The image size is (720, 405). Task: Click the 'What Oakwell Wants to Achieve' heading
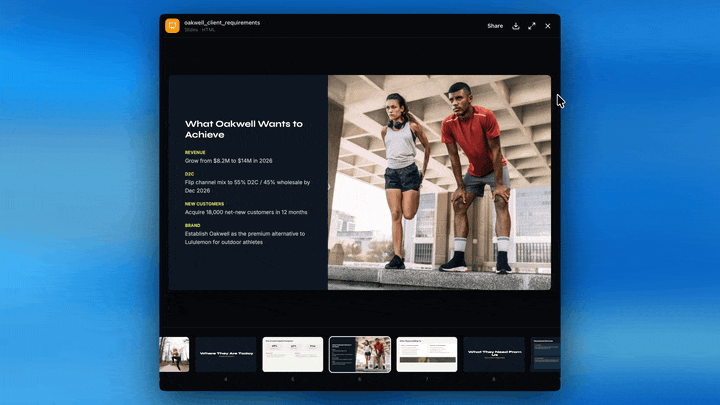point(244,129)
